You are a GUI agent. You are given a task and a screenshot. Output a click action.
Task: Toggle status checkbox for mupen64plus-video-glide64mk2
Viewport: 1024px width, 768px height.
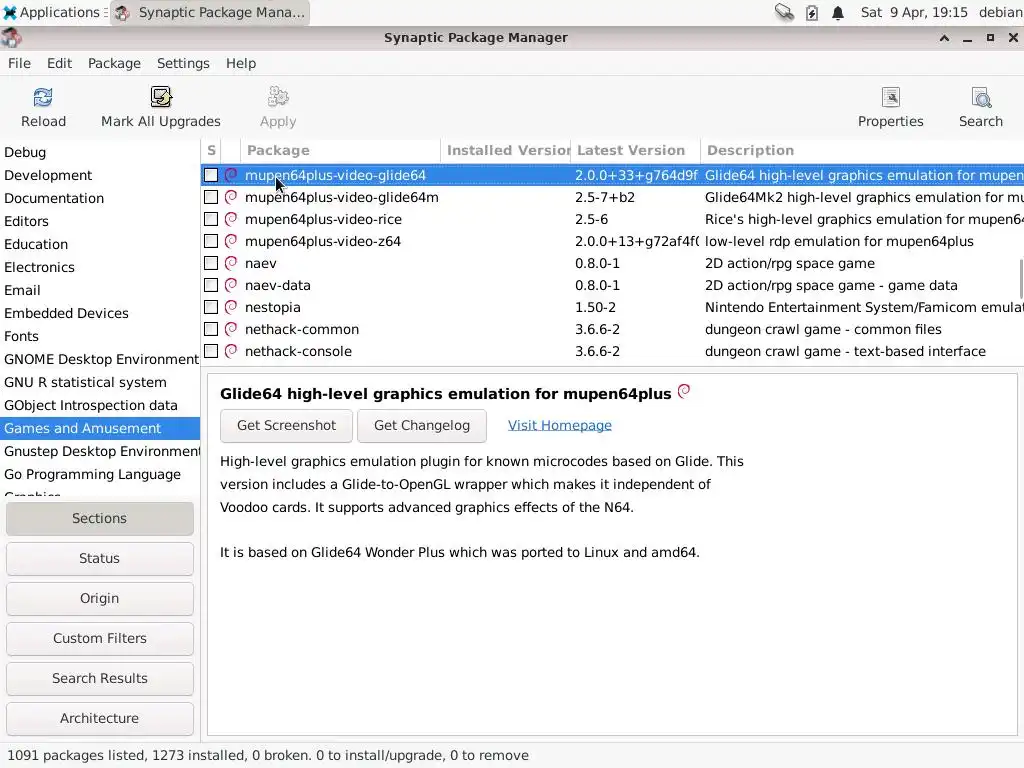[x=211, y=197]
